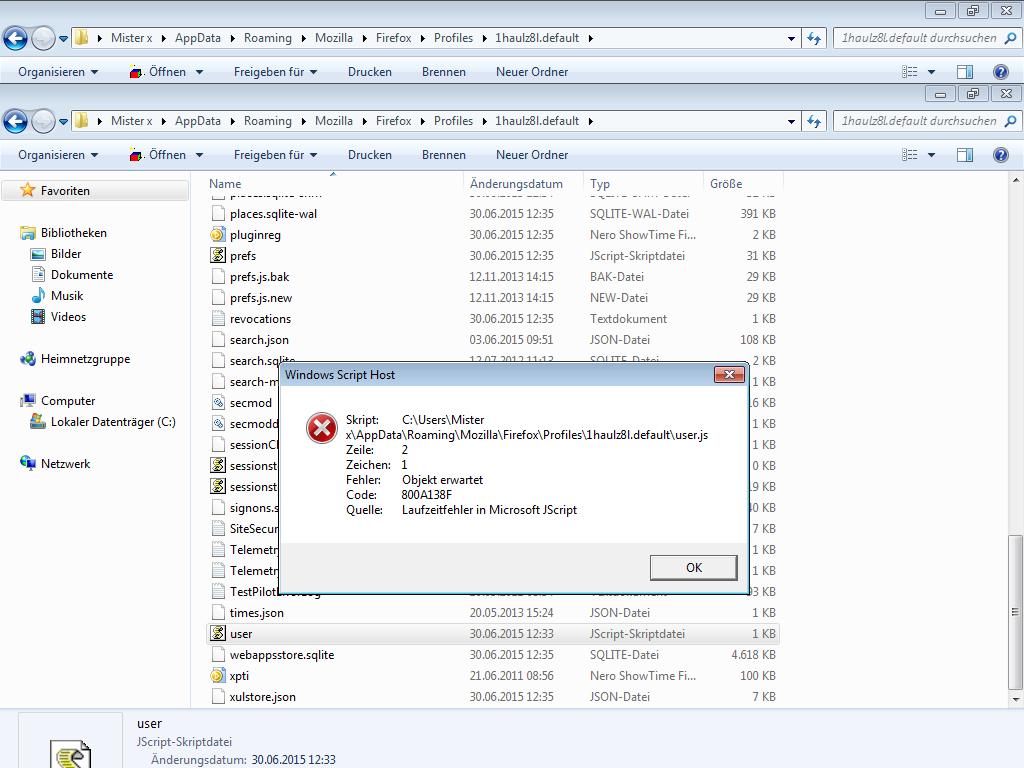Click Brennen in the toolbar
The image size is (1024, 768).
click(x=443, y=155)
